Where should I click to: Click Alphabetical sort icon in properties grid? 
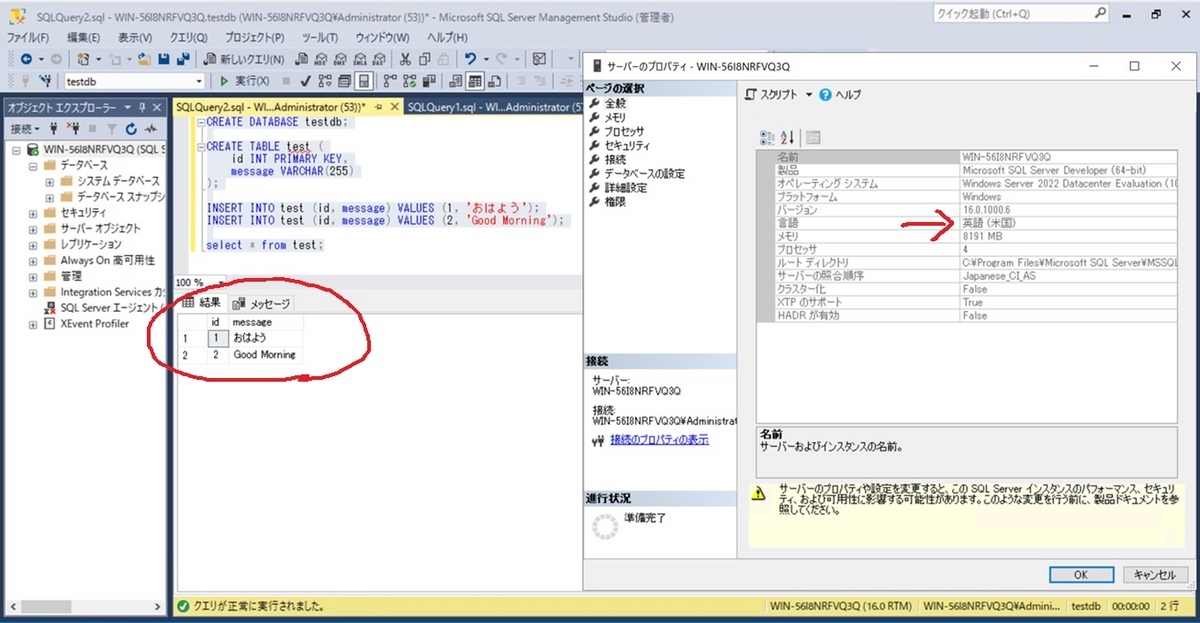787,137
